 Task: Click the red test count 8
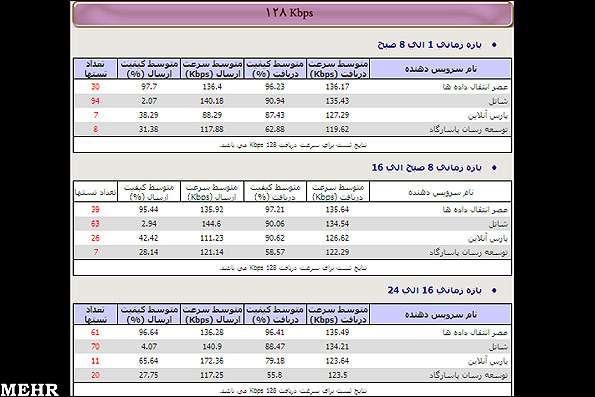96,129
